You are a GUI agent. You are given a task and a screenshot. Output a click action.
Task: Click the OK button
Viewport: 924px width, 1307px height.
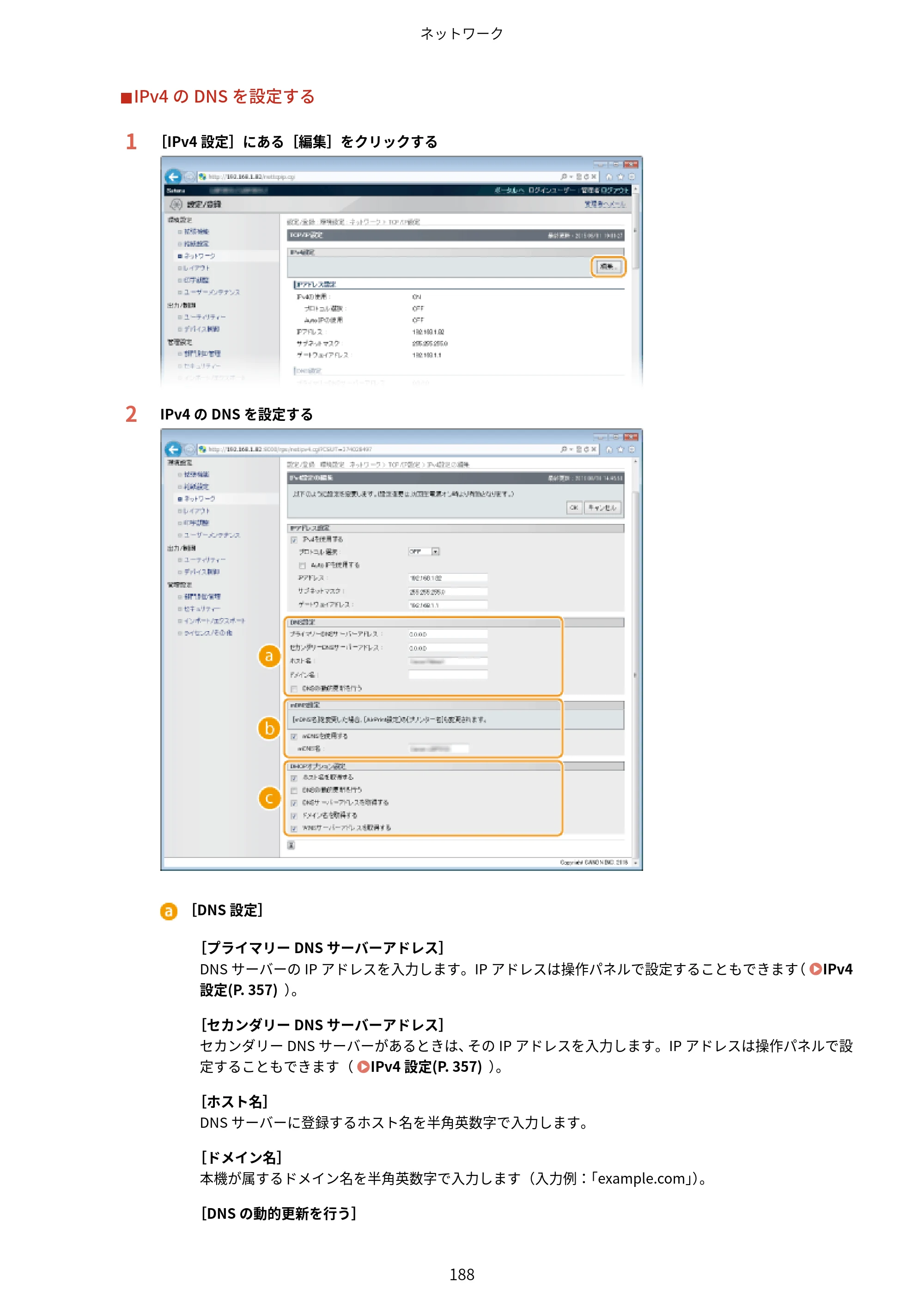point(574,508)
